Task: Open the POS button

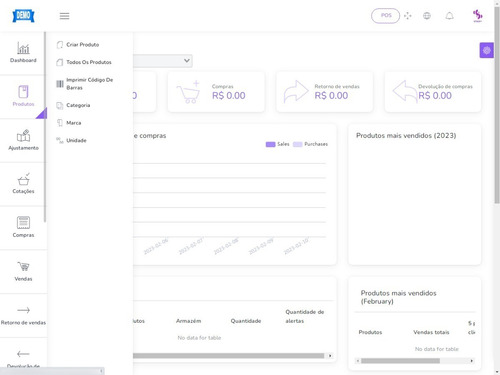Action: (386, 15)
